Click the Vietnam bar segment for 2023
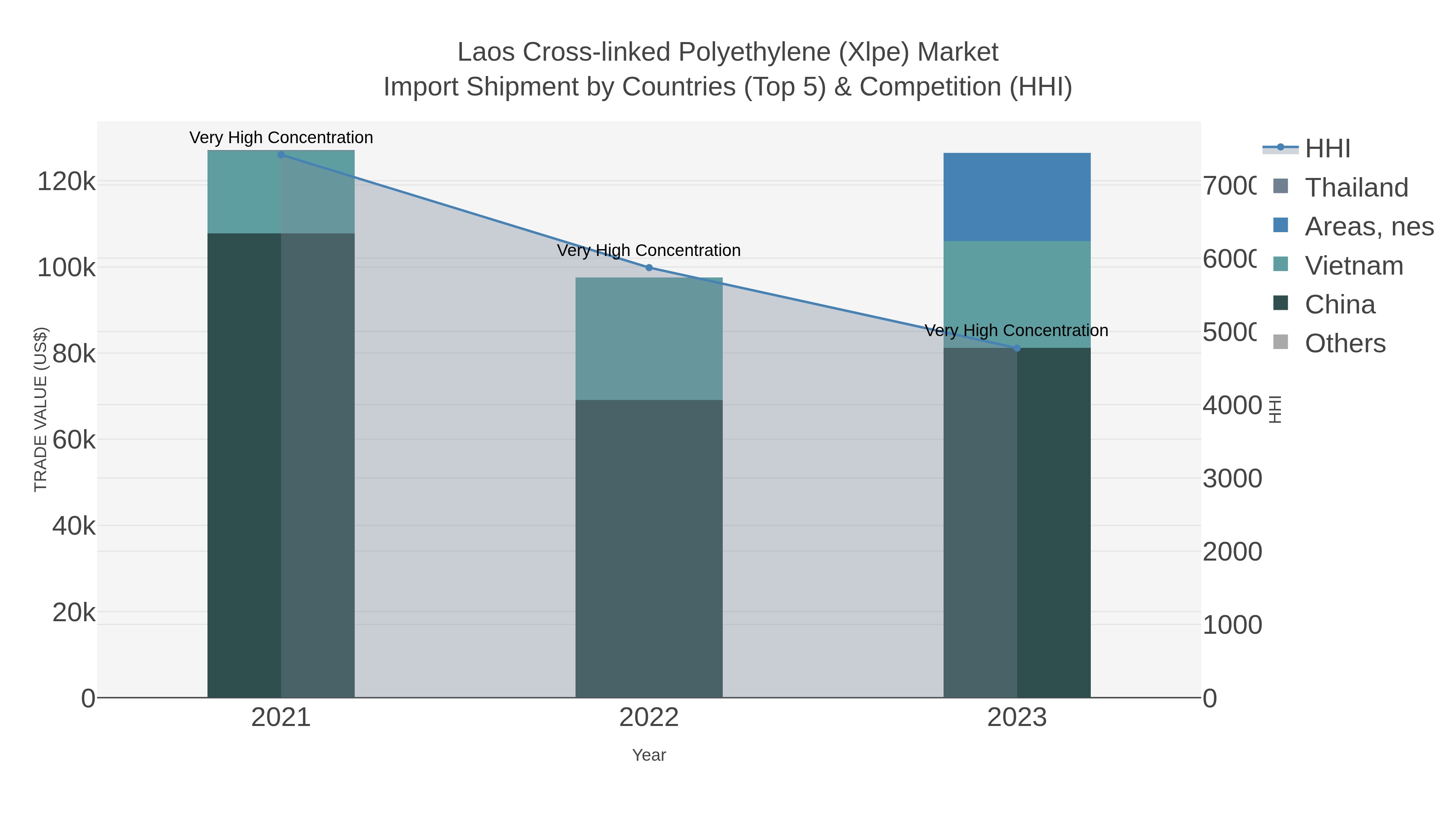 1017,294
